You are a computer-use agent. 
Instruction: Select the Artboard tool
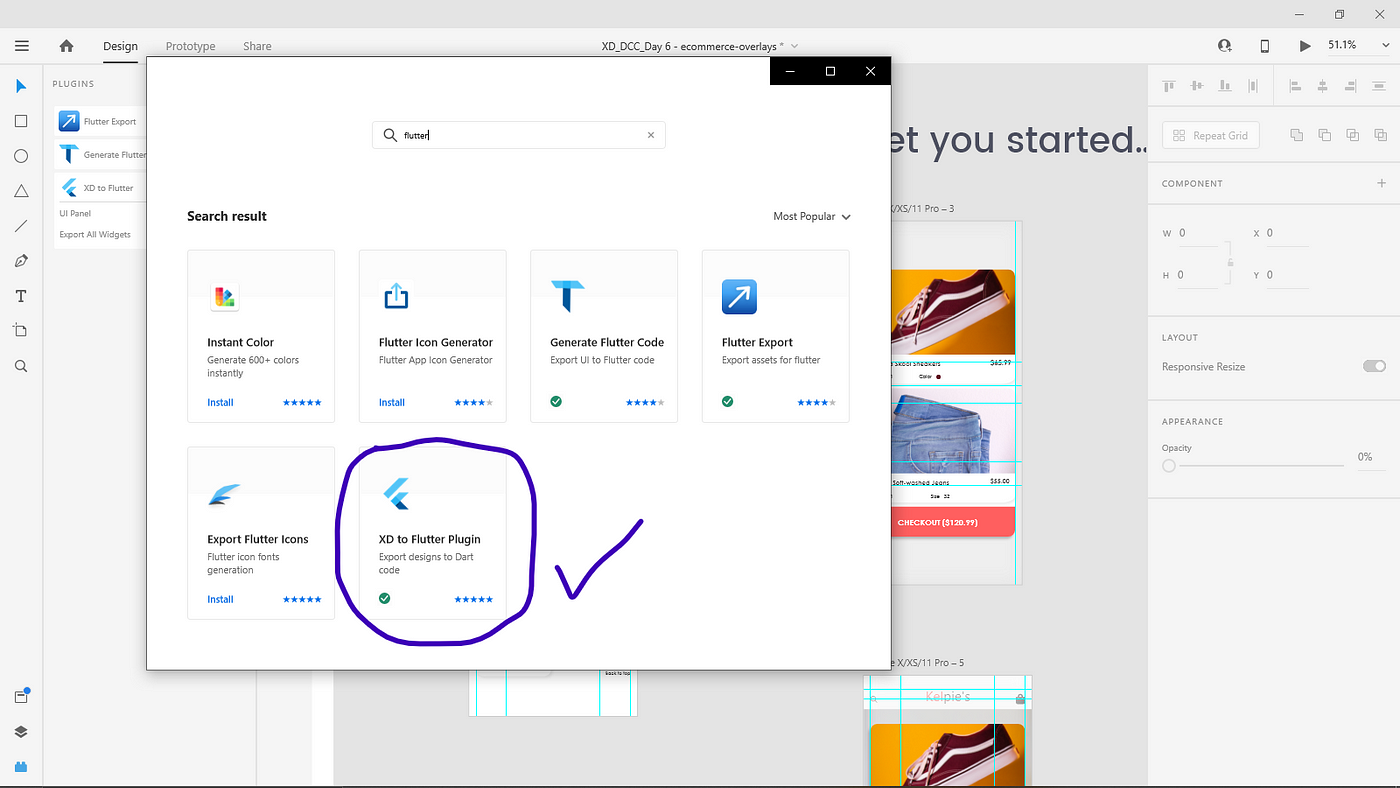tap(21, 331)
